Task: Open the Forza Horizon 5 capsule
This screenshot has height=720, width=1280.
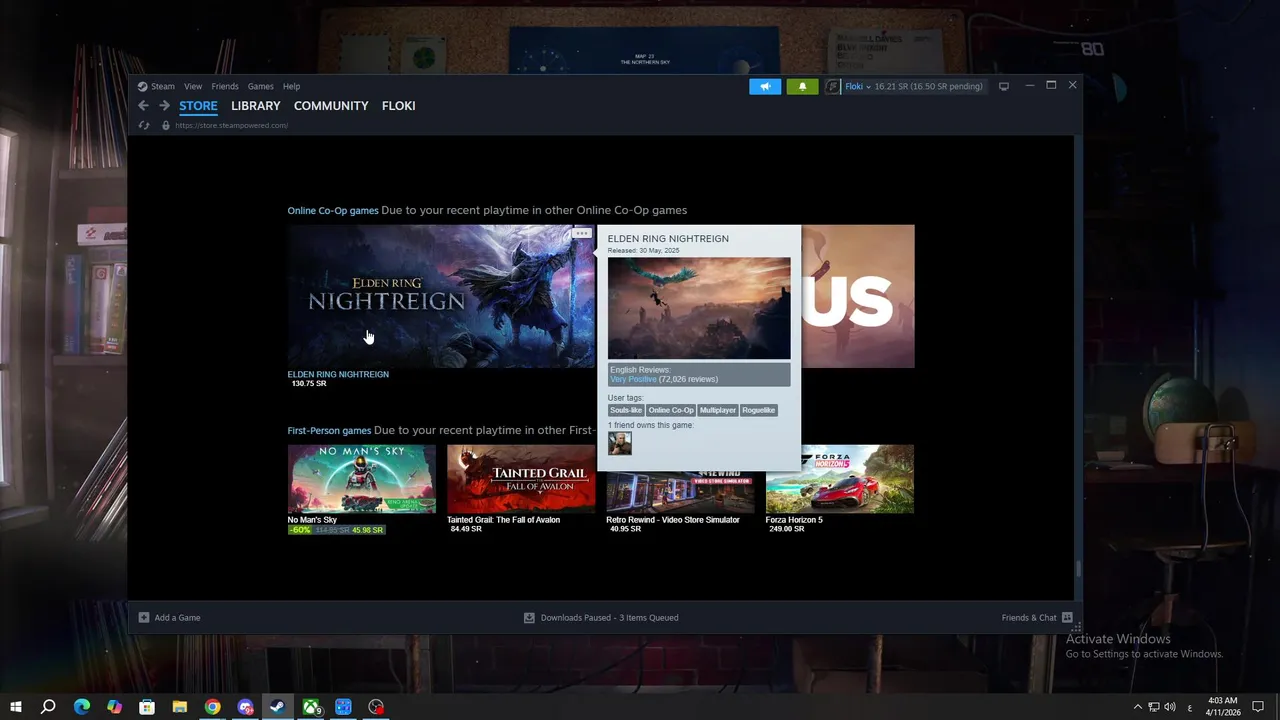Action: [x=840, y=479]
